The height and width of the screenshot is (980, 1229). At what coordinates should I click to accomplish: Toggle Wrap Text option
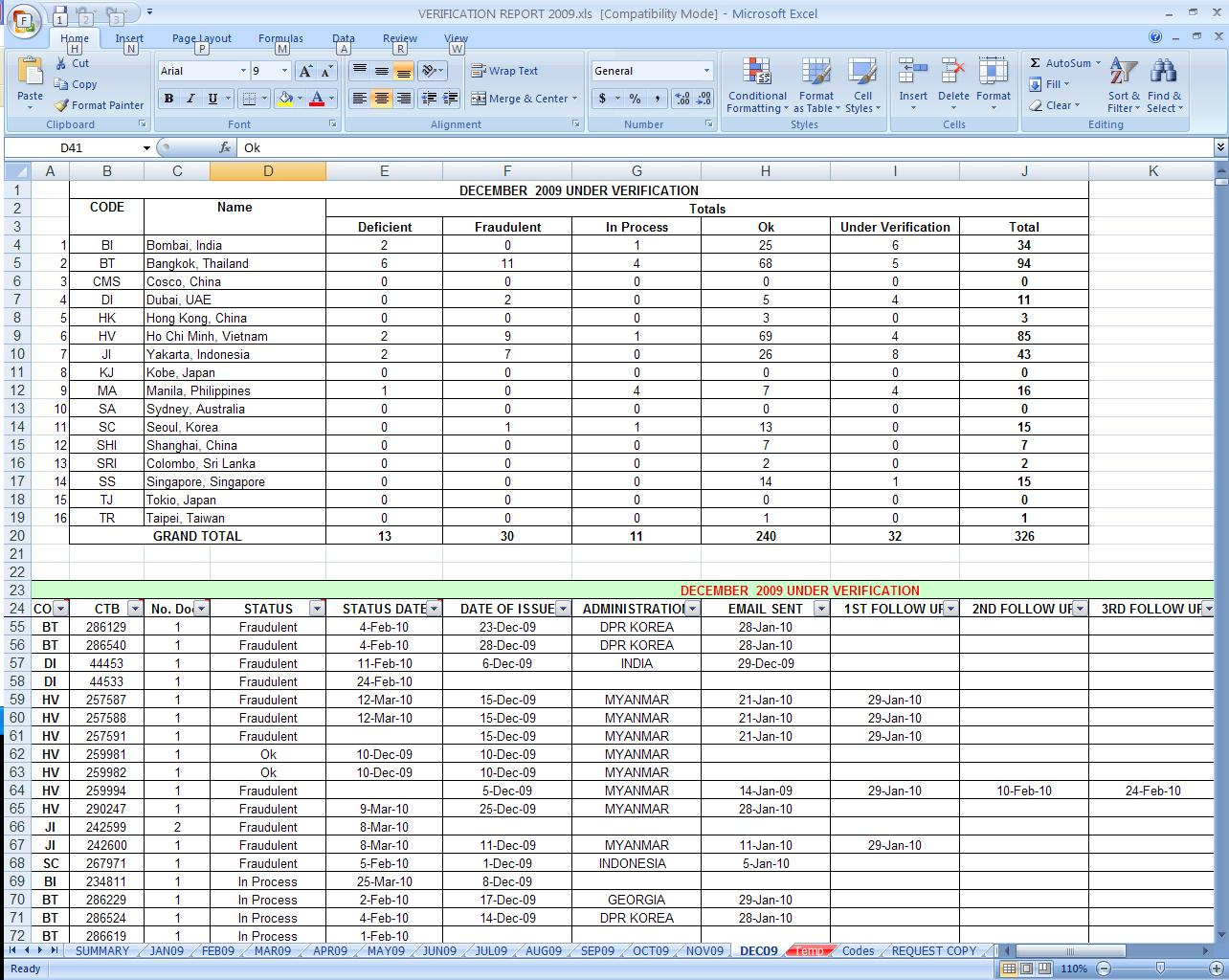click(504, 71)
